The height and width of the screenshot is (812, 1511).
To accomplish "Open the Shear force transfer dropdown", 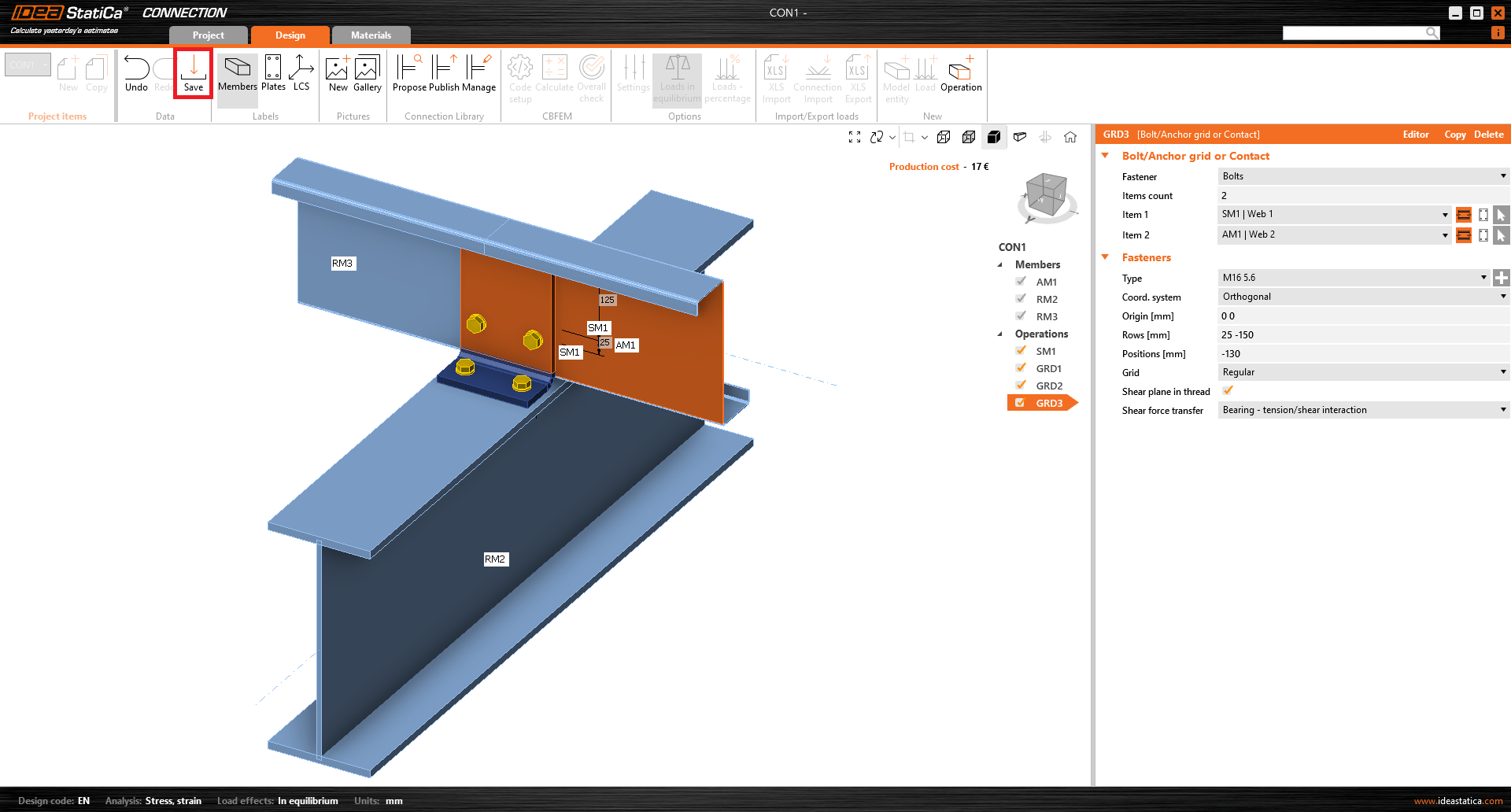I will (x=1363, y=410).
